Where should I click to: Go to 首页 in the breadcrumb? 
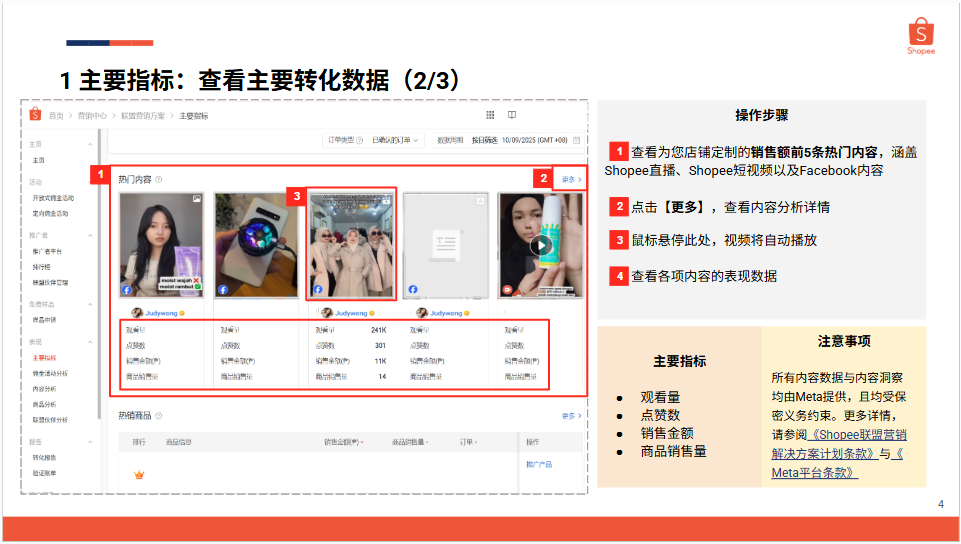click(56, 116)
